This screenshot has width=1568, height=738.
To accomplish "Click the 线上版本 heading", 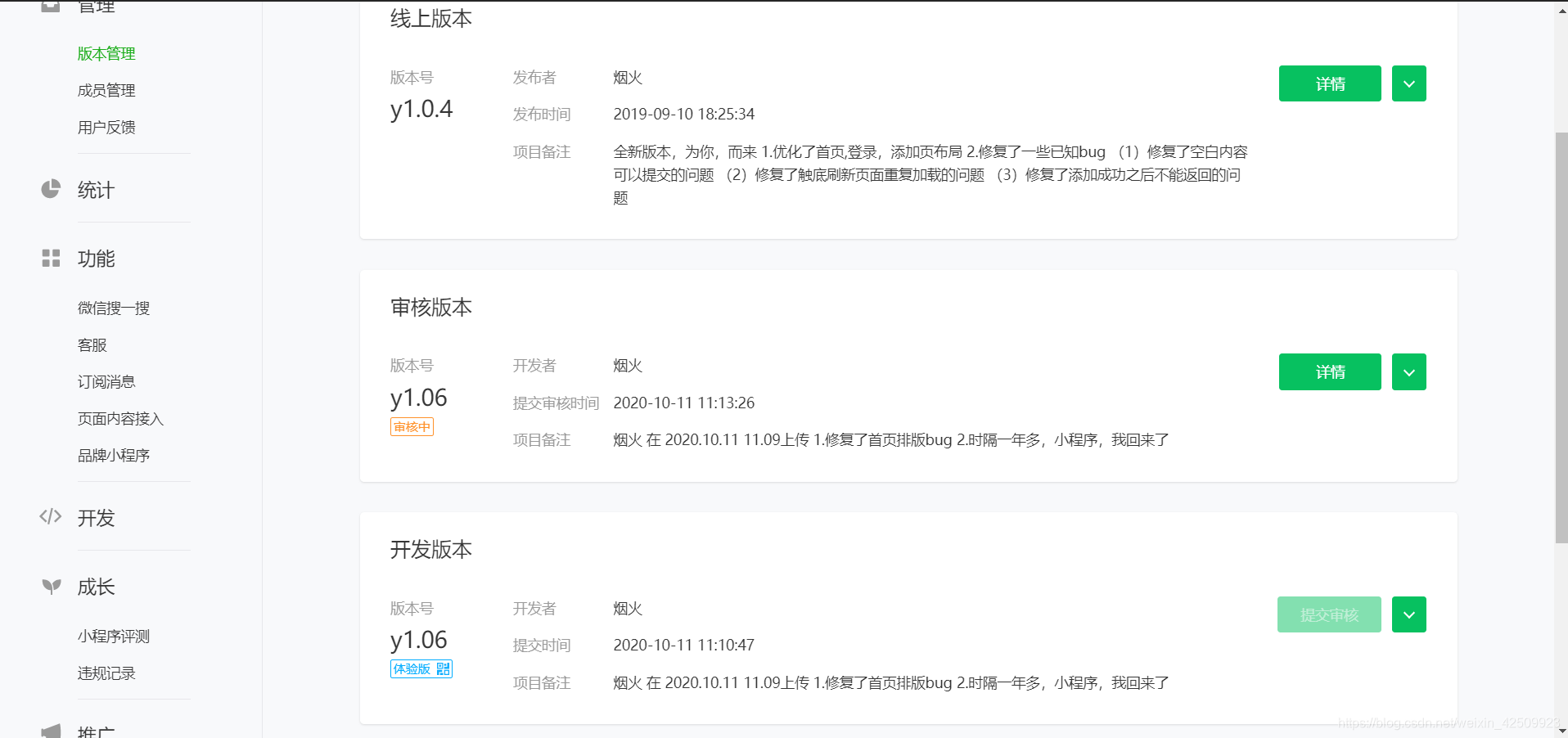I will tap(431, 19).
